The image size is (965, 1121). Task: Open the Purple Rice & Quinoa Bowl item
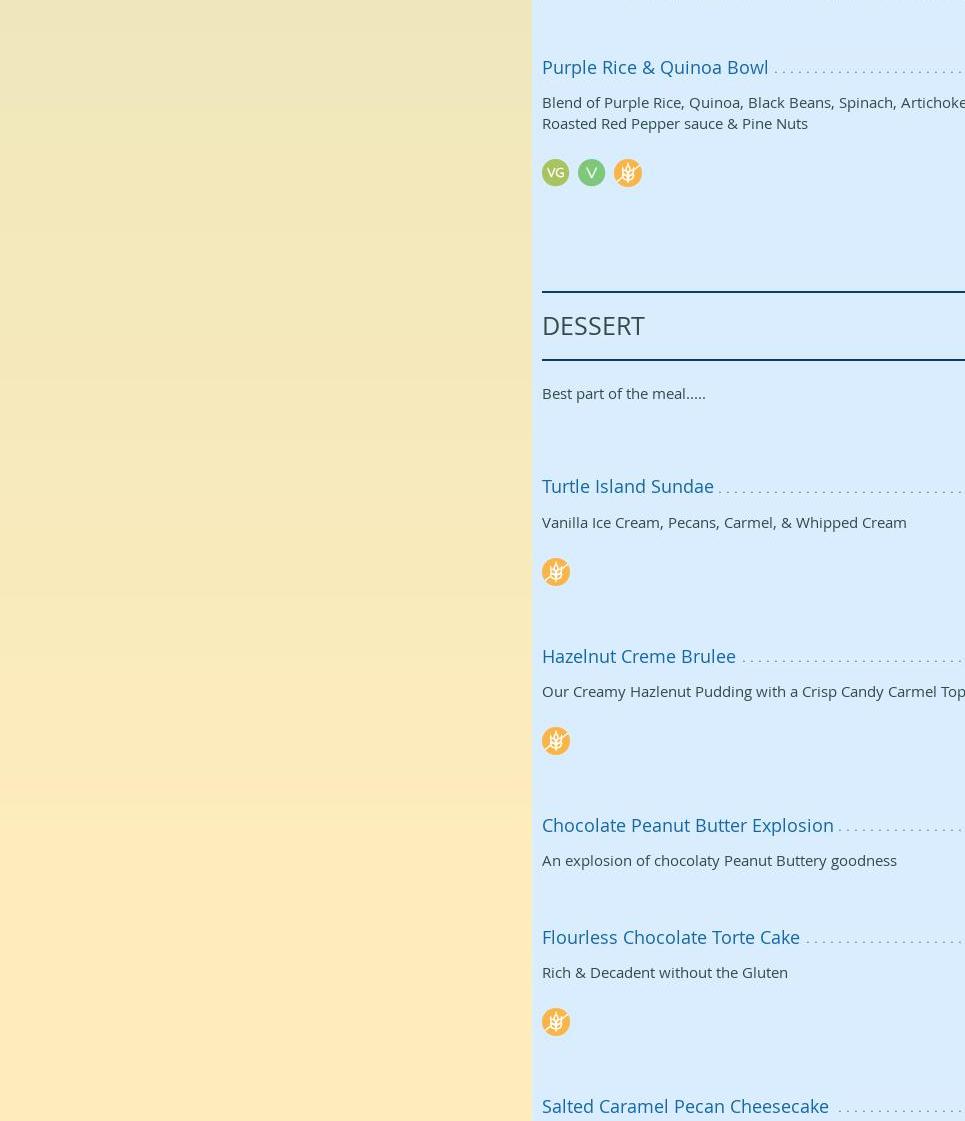tap(655, 68)
